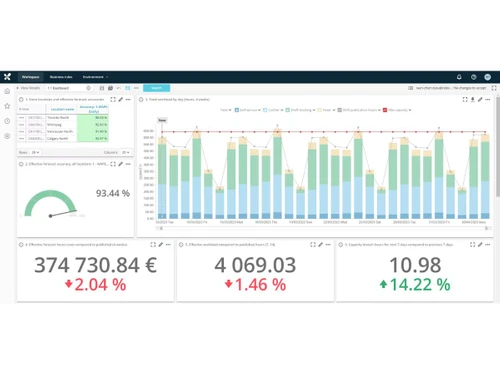500x375 pixels.
Task: Expand widget 1 store locations to fullscreen
Action: click(113, 99)
